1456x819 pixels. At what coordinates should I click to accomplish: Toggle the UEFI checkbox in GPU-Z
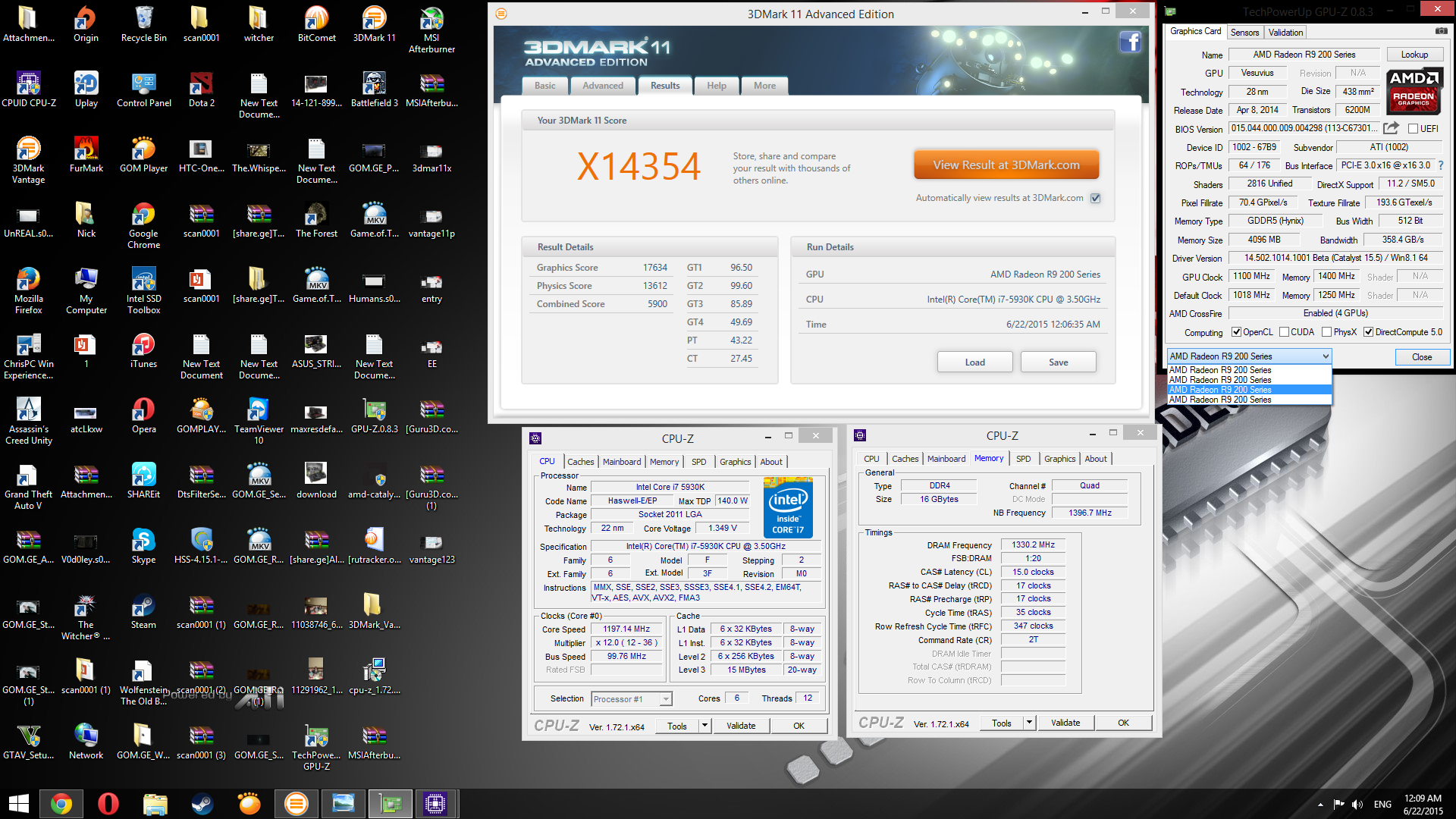pos(1413,128)
